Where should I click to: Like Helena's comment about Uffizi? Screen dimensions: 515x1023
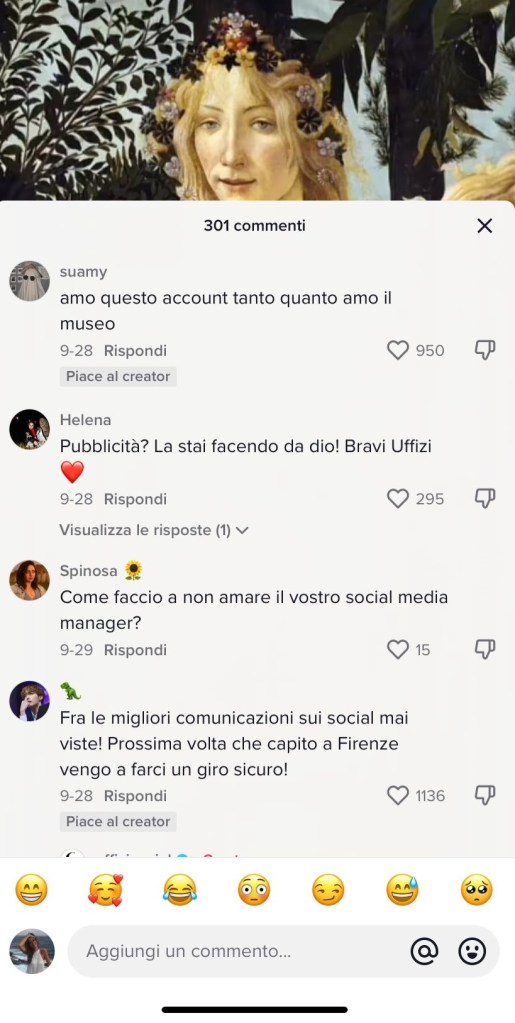point(398,499)
